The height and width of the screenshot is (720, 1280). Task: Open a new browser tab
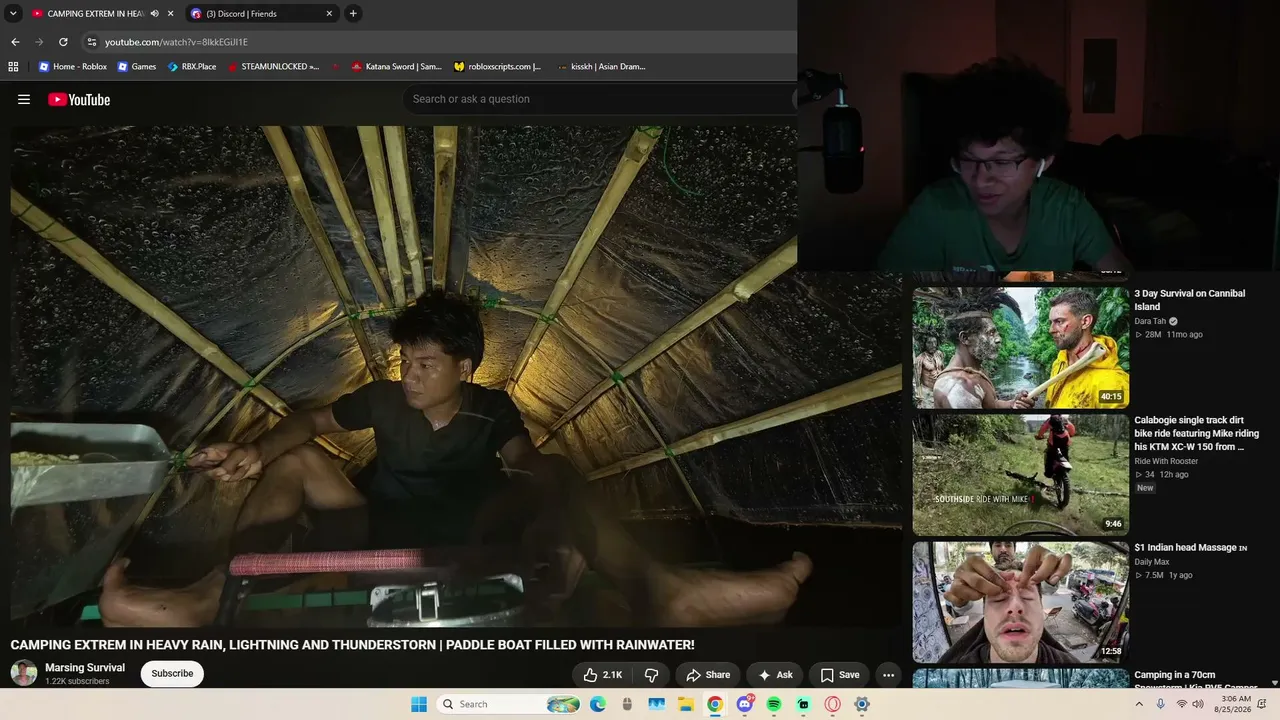tap(353, 14)
